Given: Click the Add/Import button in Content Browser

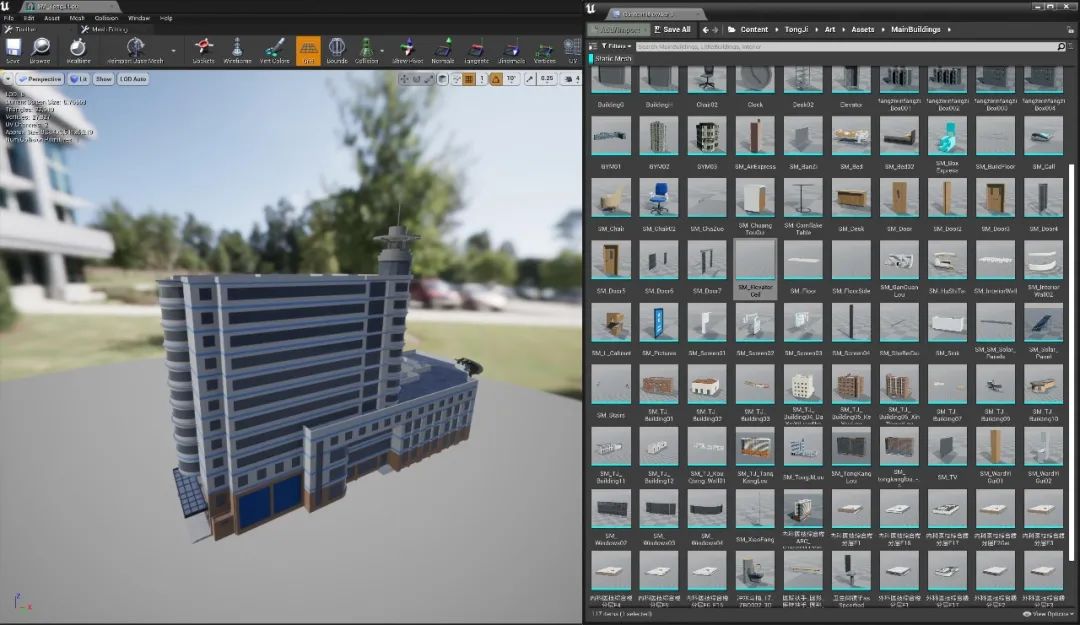Looking at the screenshot, I should [619, 30].
